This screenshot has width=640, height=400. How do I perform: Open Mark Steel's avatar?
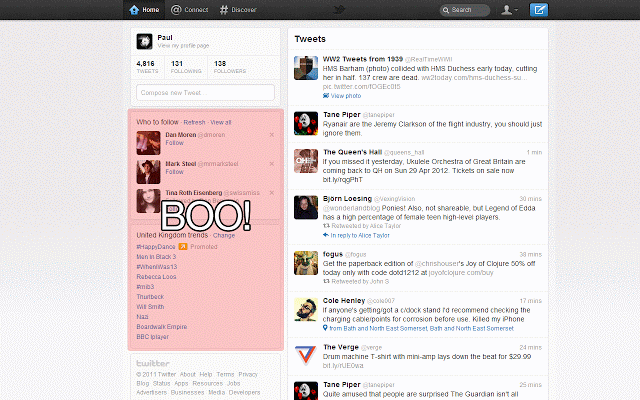pyautogui.click(x=148, y=172)
